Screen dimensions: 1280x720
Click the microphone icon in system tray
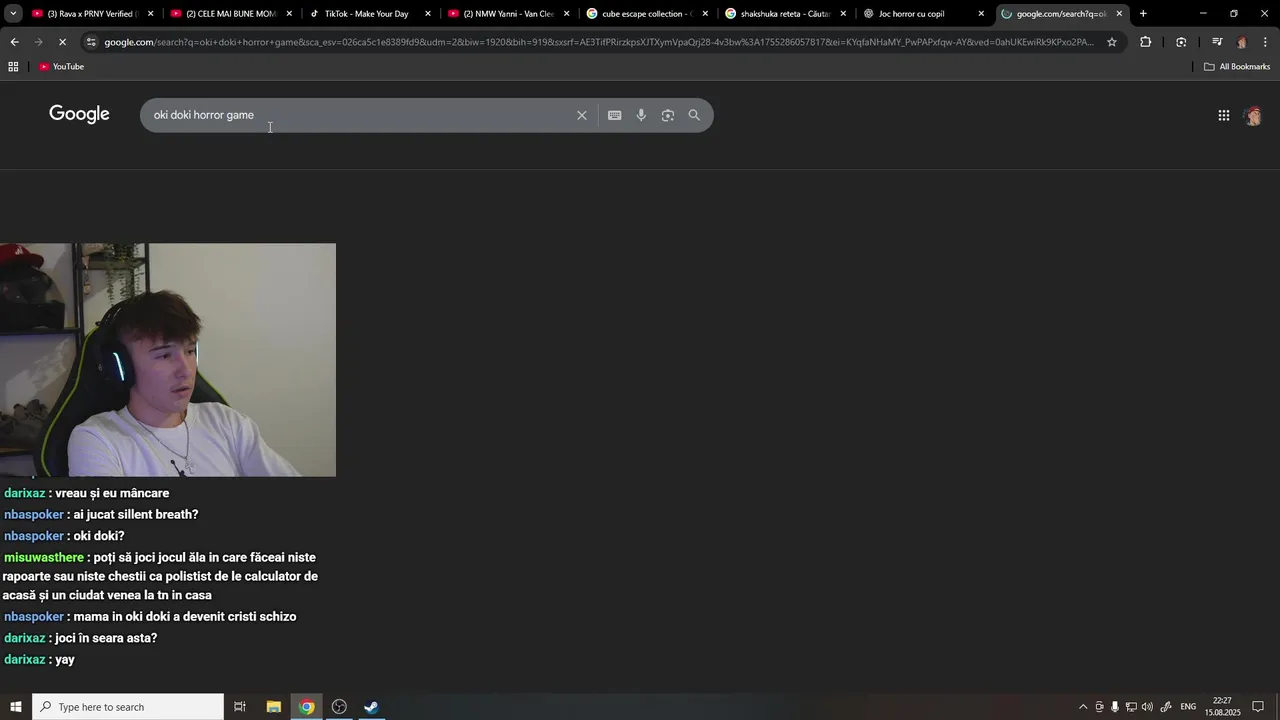1115,707
